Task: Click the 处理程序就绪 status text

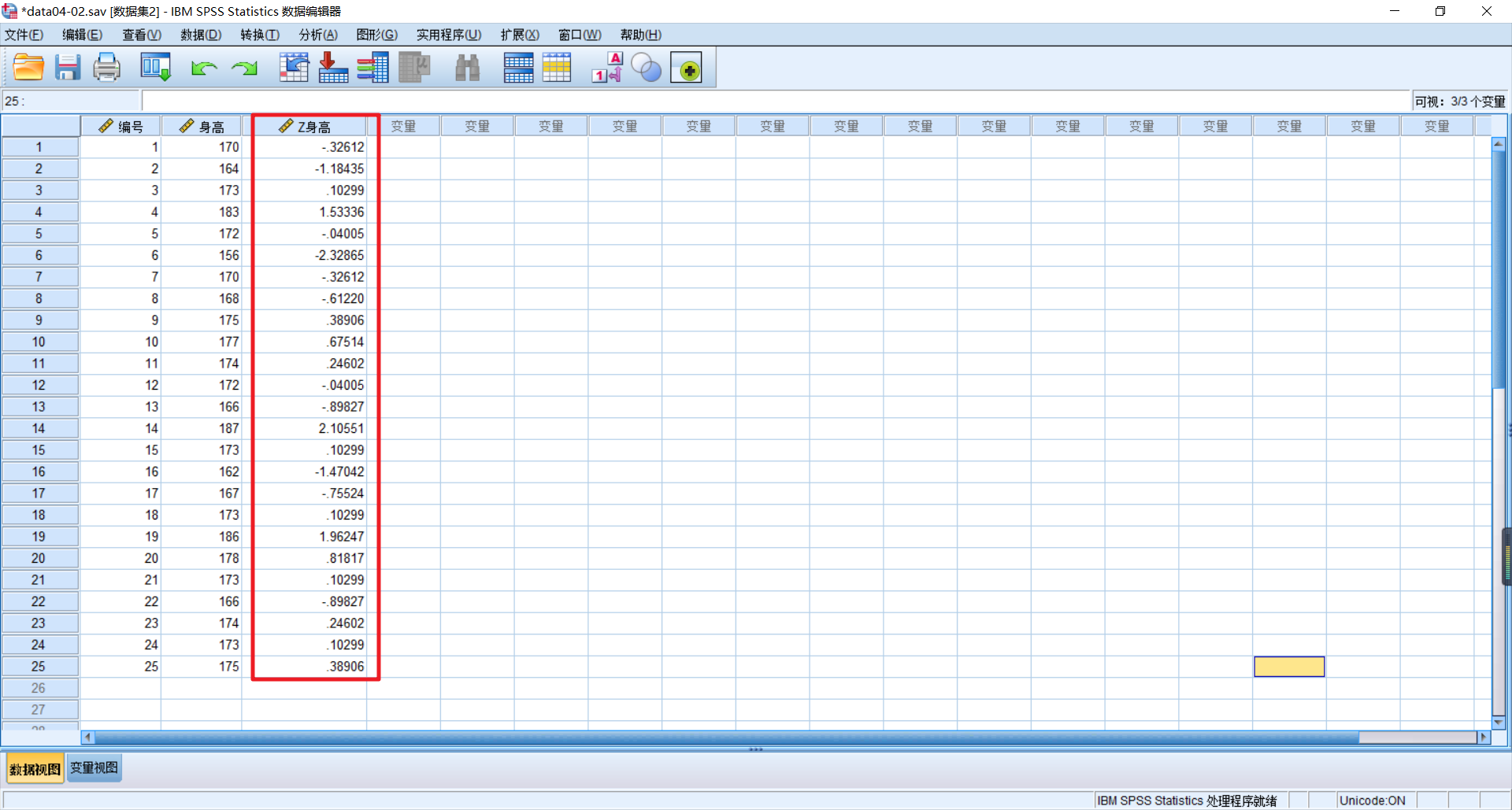Action: click(1241, 801)
